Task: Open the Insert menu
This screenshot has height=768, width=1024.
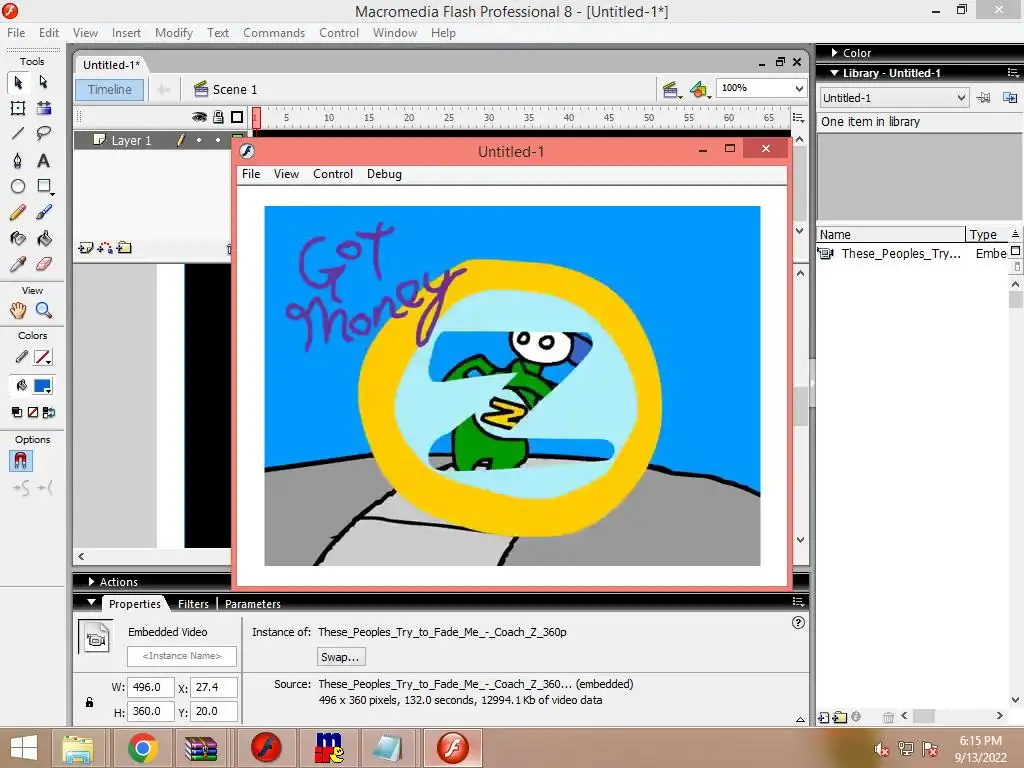Action: (126, 33)
